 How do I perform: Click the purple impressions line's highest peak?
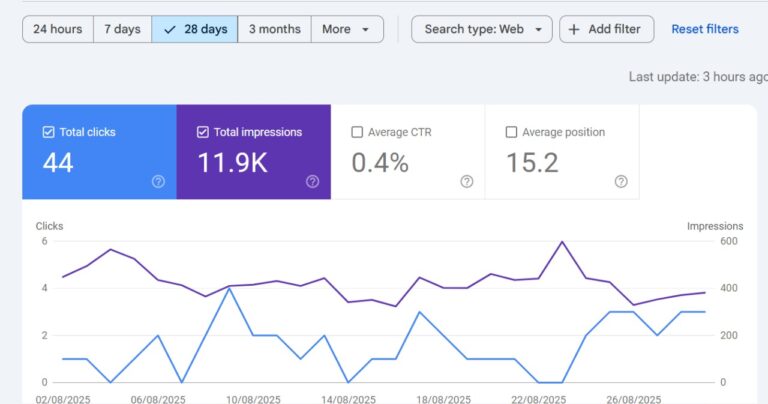562,242
